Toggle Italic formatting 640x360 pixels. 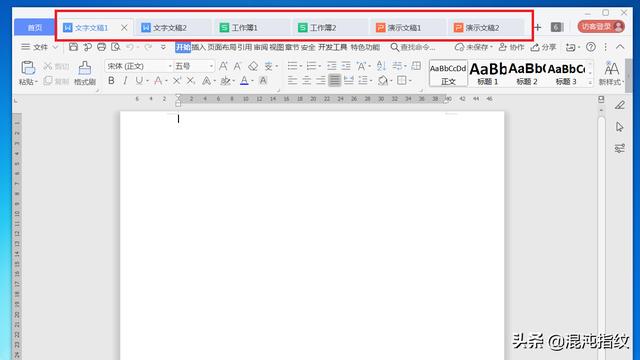point(125,81)
